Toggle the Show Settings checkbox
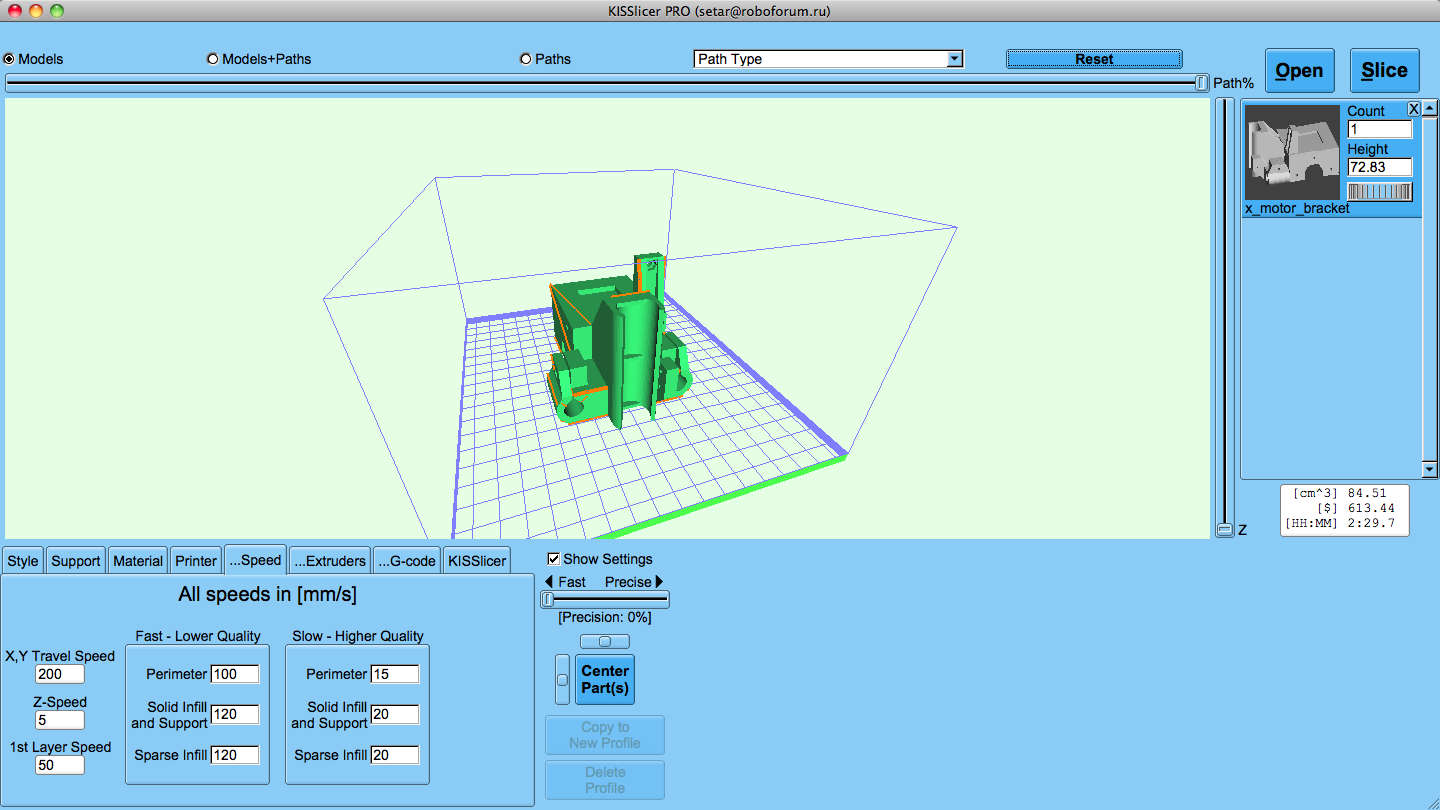The image size is (1440, 810). click(x=554, y=559)
